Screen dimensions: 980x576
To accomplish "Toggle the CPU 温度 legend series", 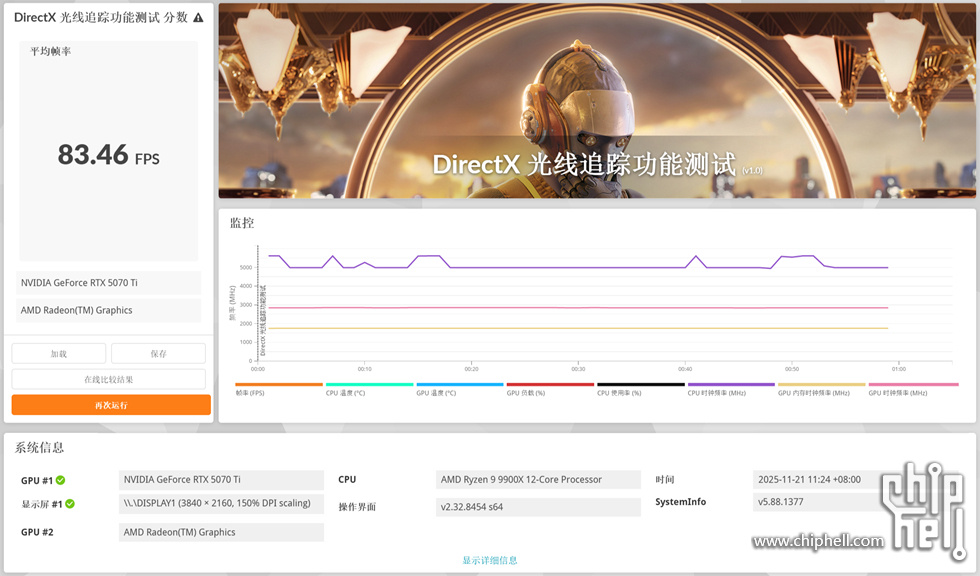I will pos(369,385).
